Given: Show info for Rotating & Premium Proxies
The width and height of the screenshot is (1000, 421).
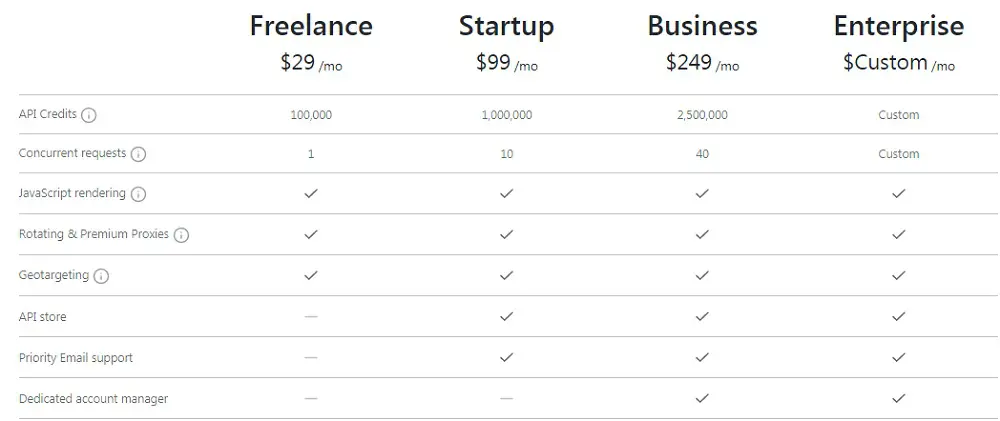Looking at the screenshot, I should (182, 235).
